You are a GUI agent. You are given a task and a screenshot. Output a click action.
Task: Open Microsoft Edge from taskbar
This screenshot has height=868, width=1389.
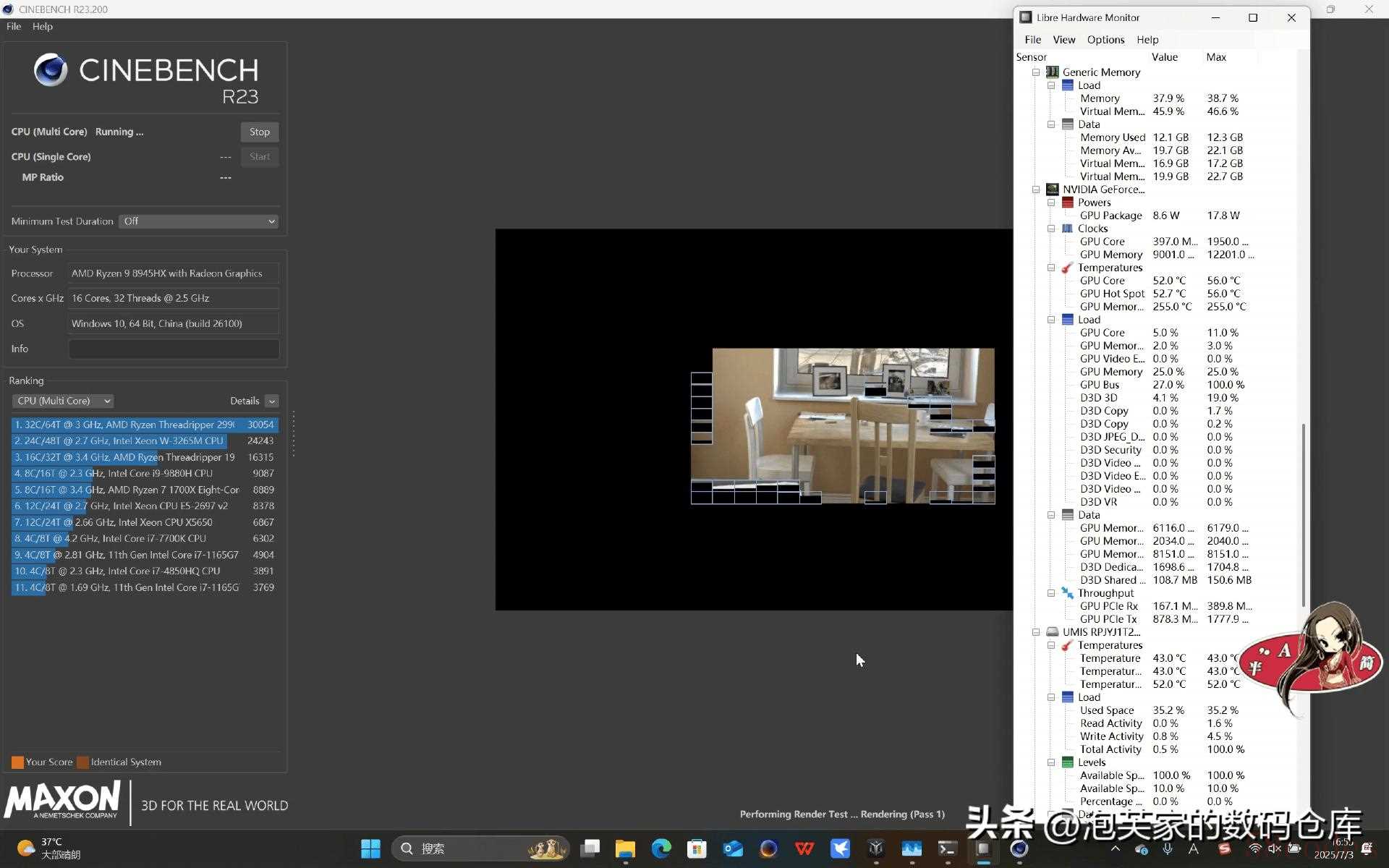coord(660,848)
